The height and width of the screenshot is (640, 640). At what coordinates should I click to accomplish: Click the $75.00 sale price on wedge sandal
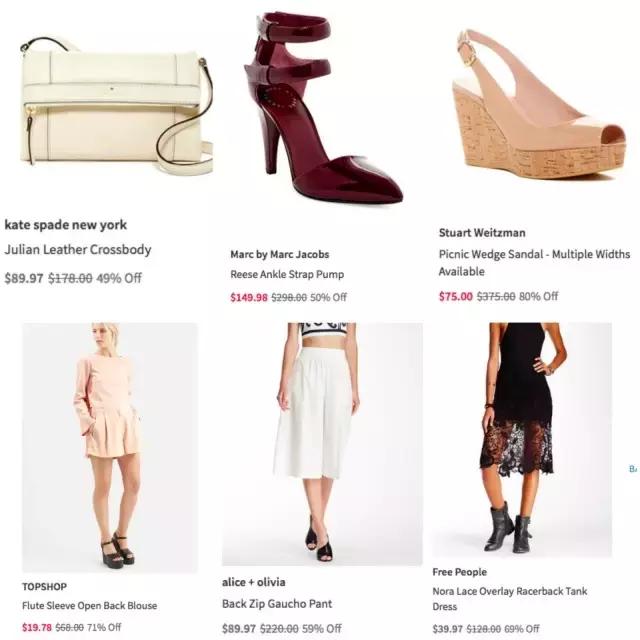tap(456, 296)
